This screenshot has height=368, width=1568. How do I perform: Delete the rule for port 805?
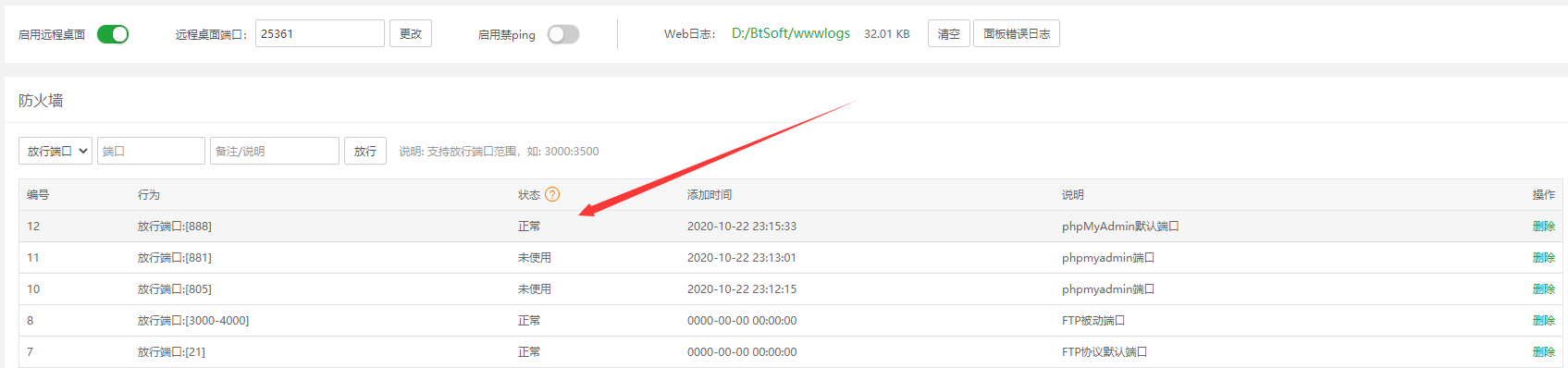[x=1543, y=289]
